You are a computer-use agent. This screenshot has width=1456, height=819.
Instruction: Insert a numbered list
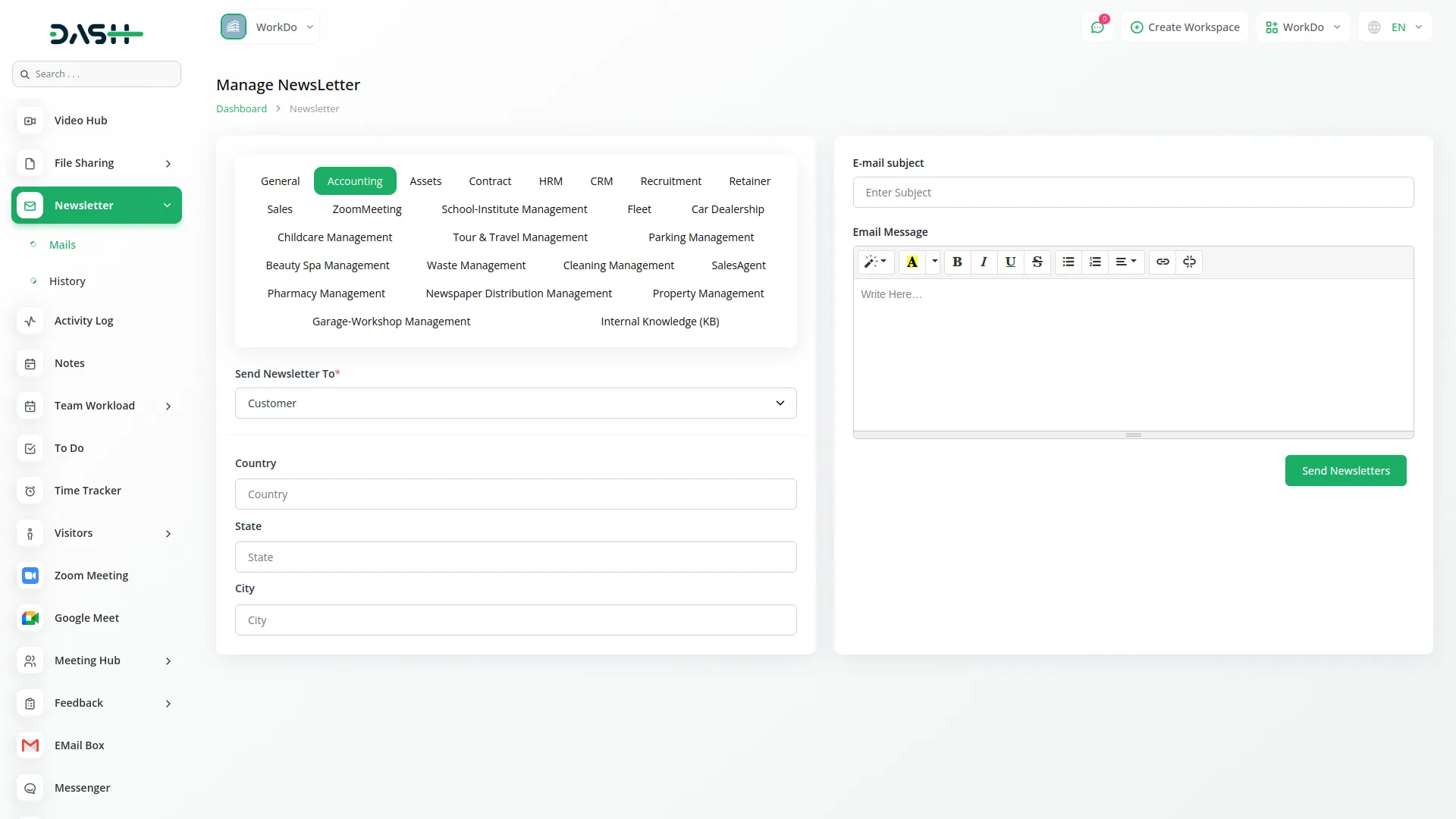tap(1094, 262)
